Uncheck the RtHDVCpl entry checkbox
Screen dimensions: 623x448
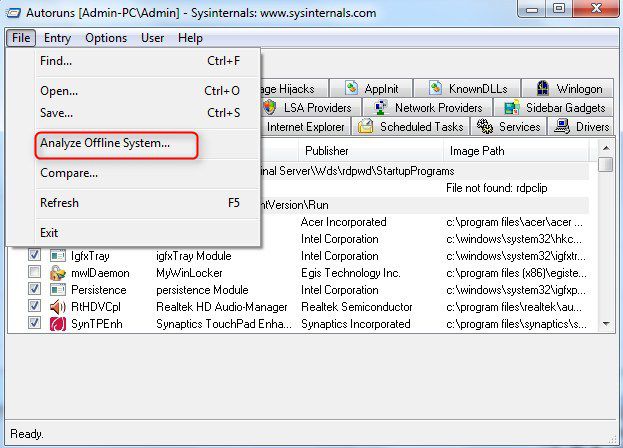pos(34,306)
